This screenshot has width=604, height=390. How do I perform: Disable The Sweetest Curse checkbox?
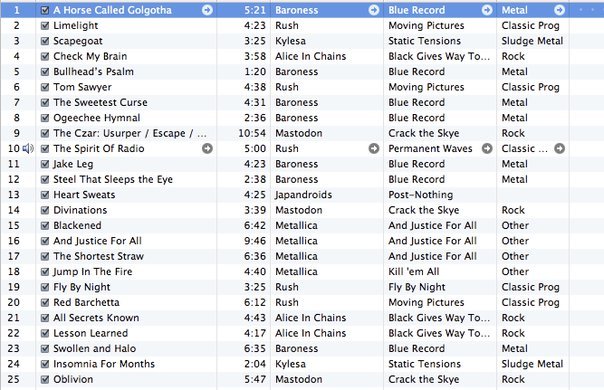pos(45,103)
